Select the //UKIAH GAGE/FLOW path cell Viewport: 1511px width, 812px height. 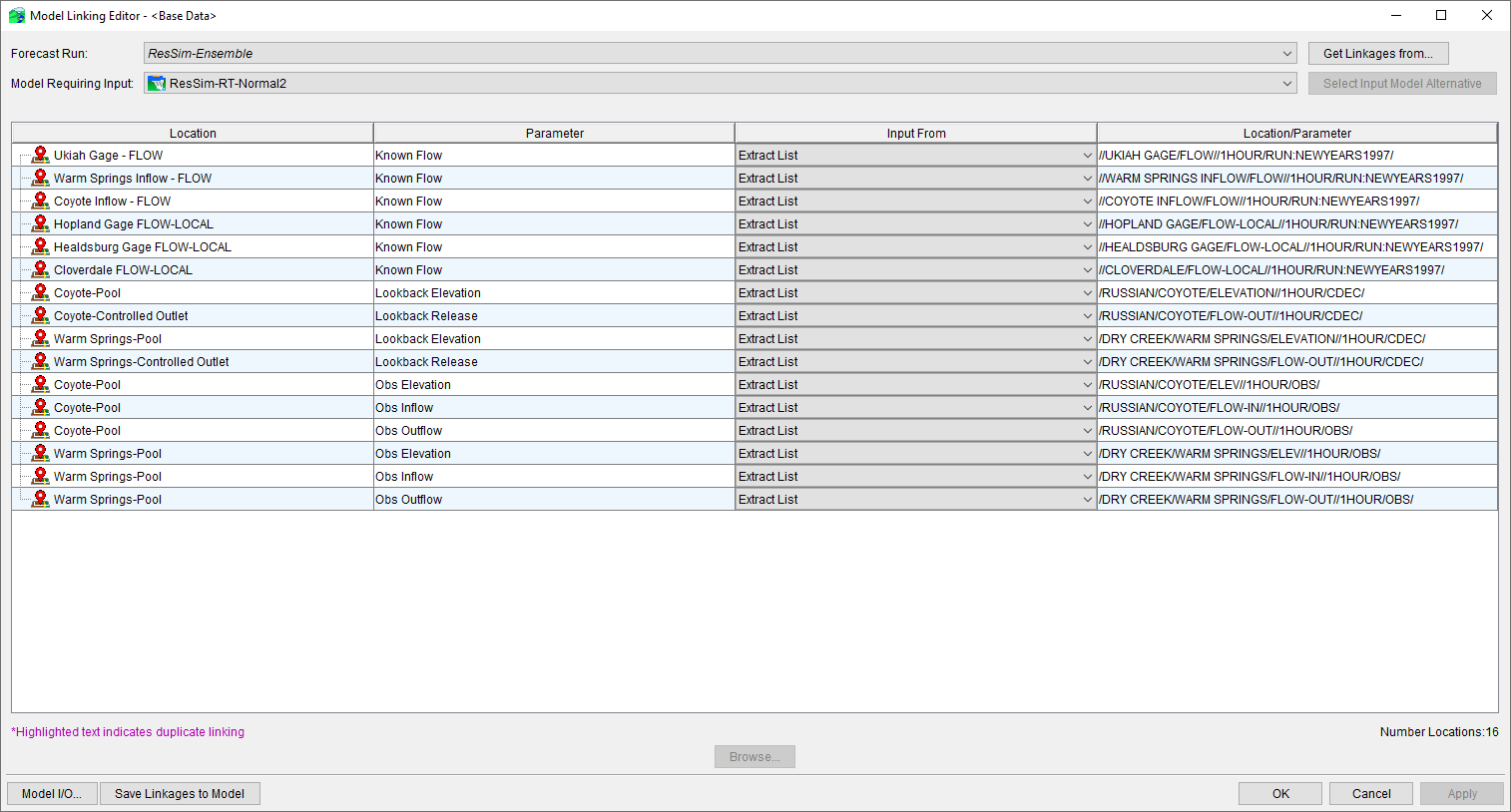(x=1297, y=155)
